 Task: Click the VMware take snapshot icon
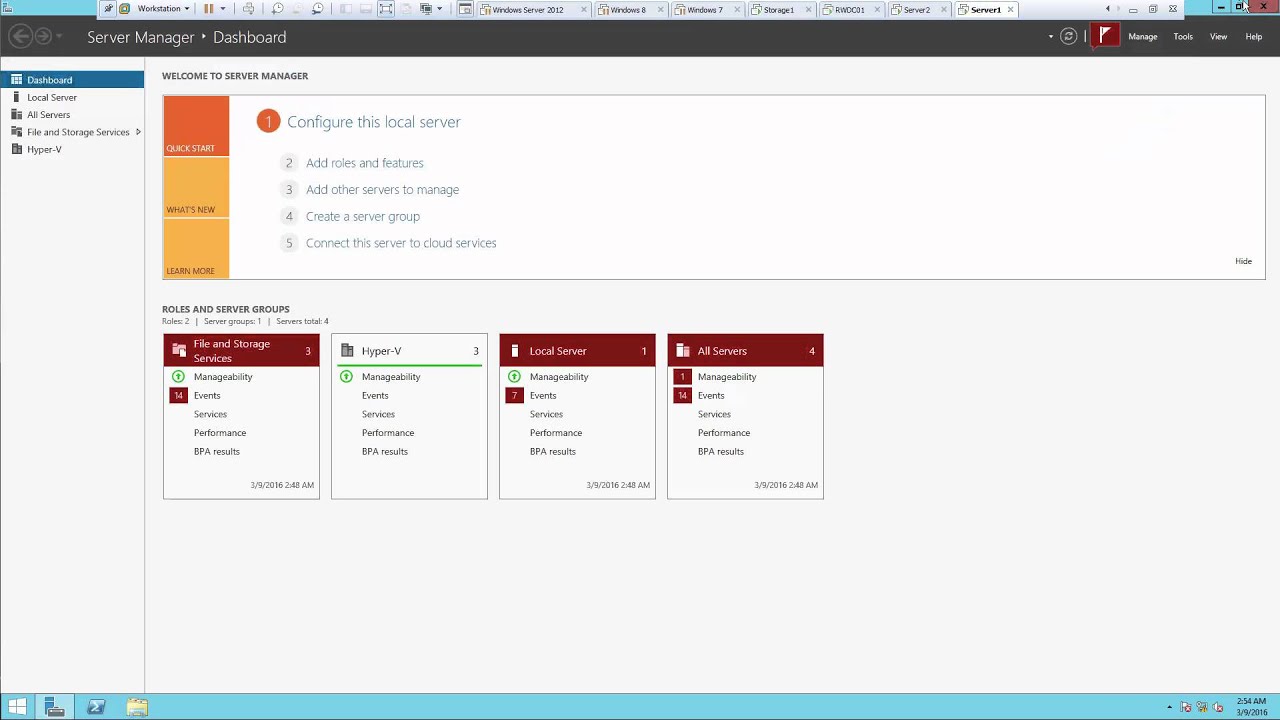[278, 9]
